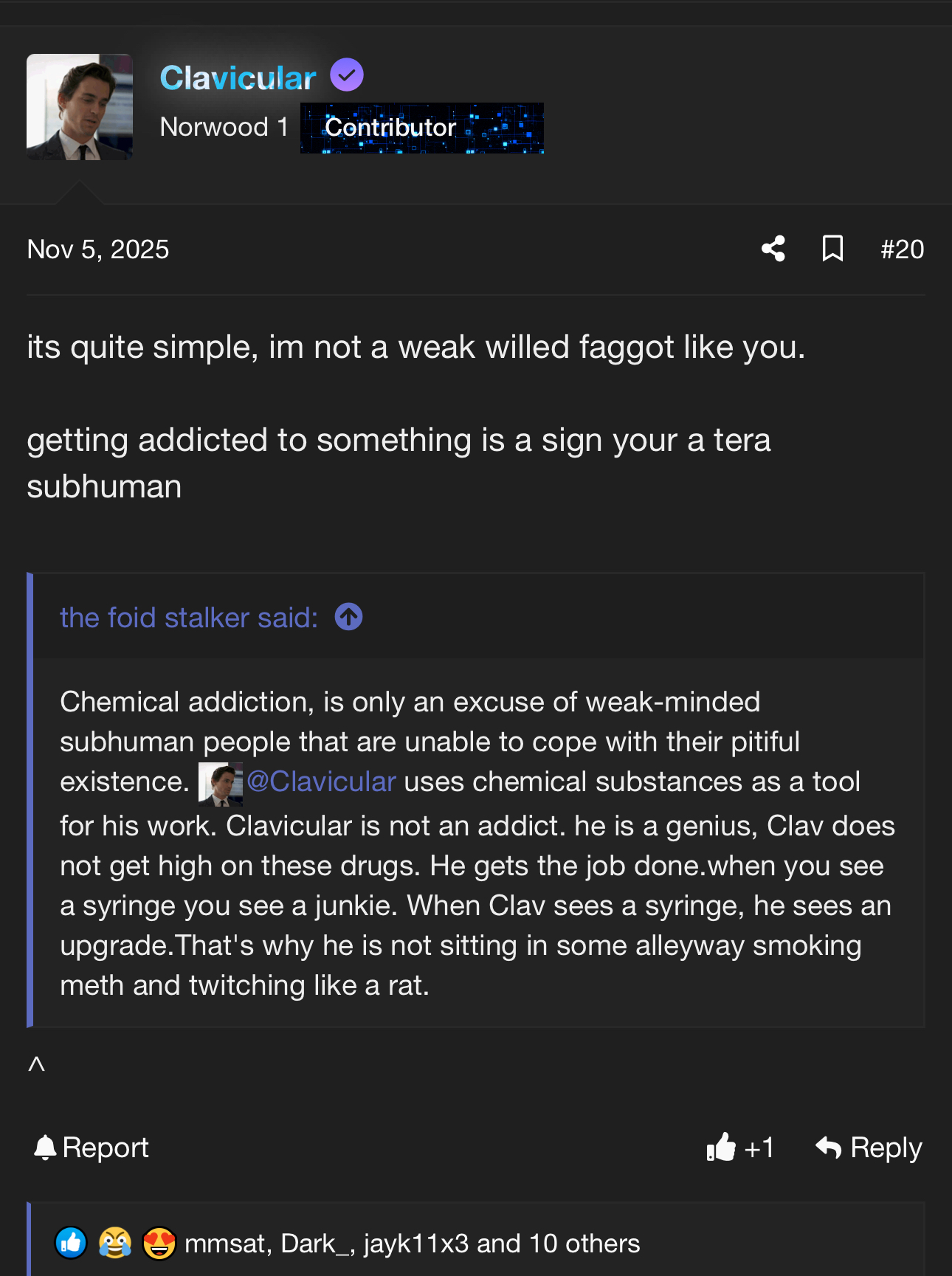Image resolution: width=952 pixels, height=1276 pixels.
Task: Click the Contributor banner badge
Action: 421,128
